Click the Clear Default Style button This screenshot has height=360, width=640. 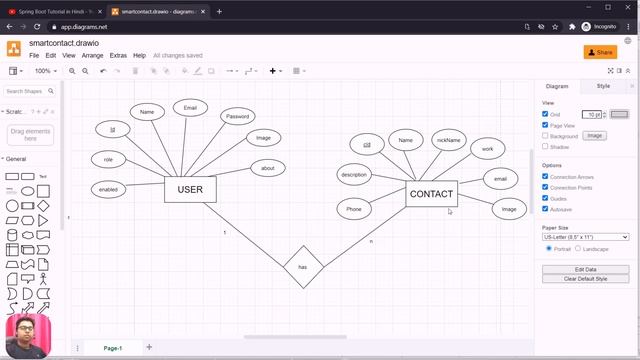tap(585, 279)
